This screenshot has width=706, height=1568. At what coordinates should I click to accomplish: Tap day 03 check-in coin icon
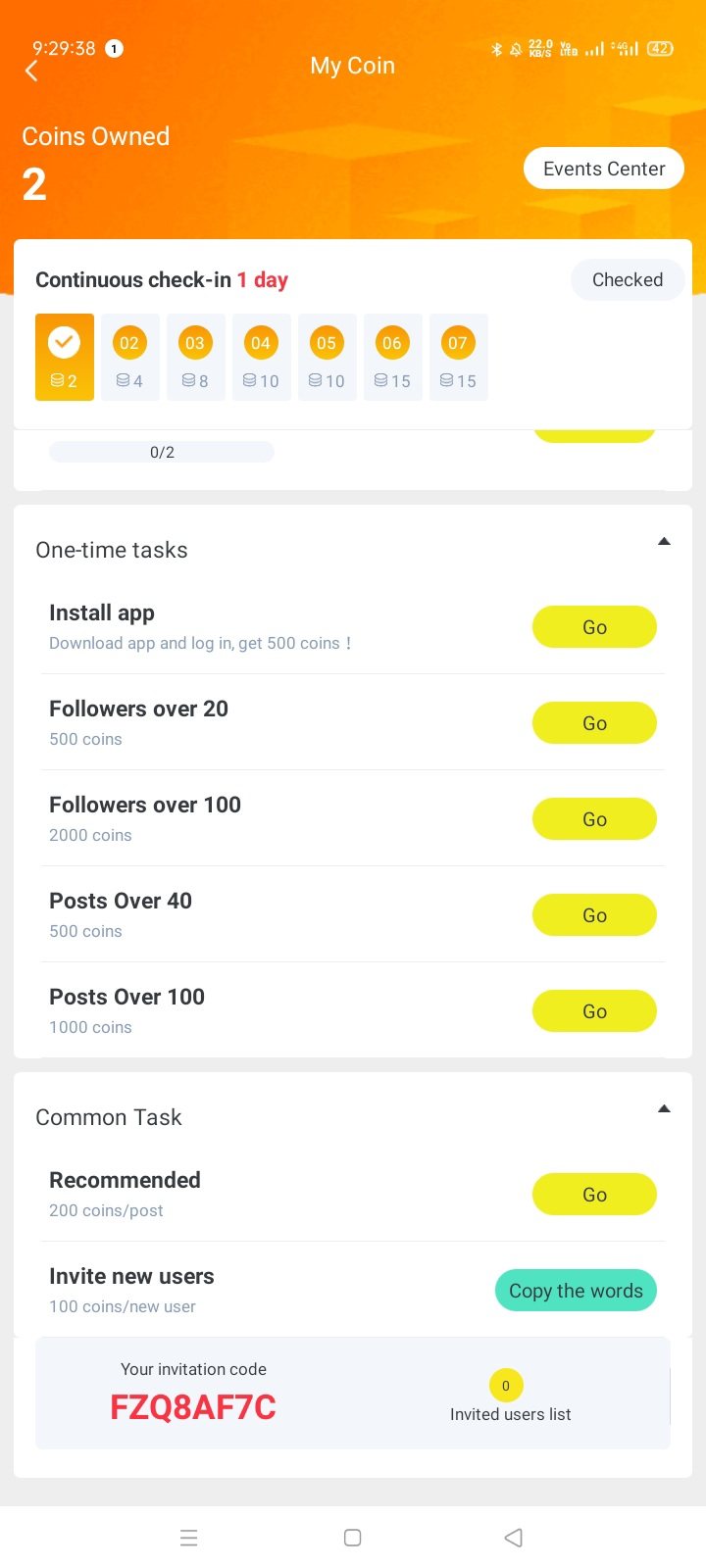tap(195, 344)
